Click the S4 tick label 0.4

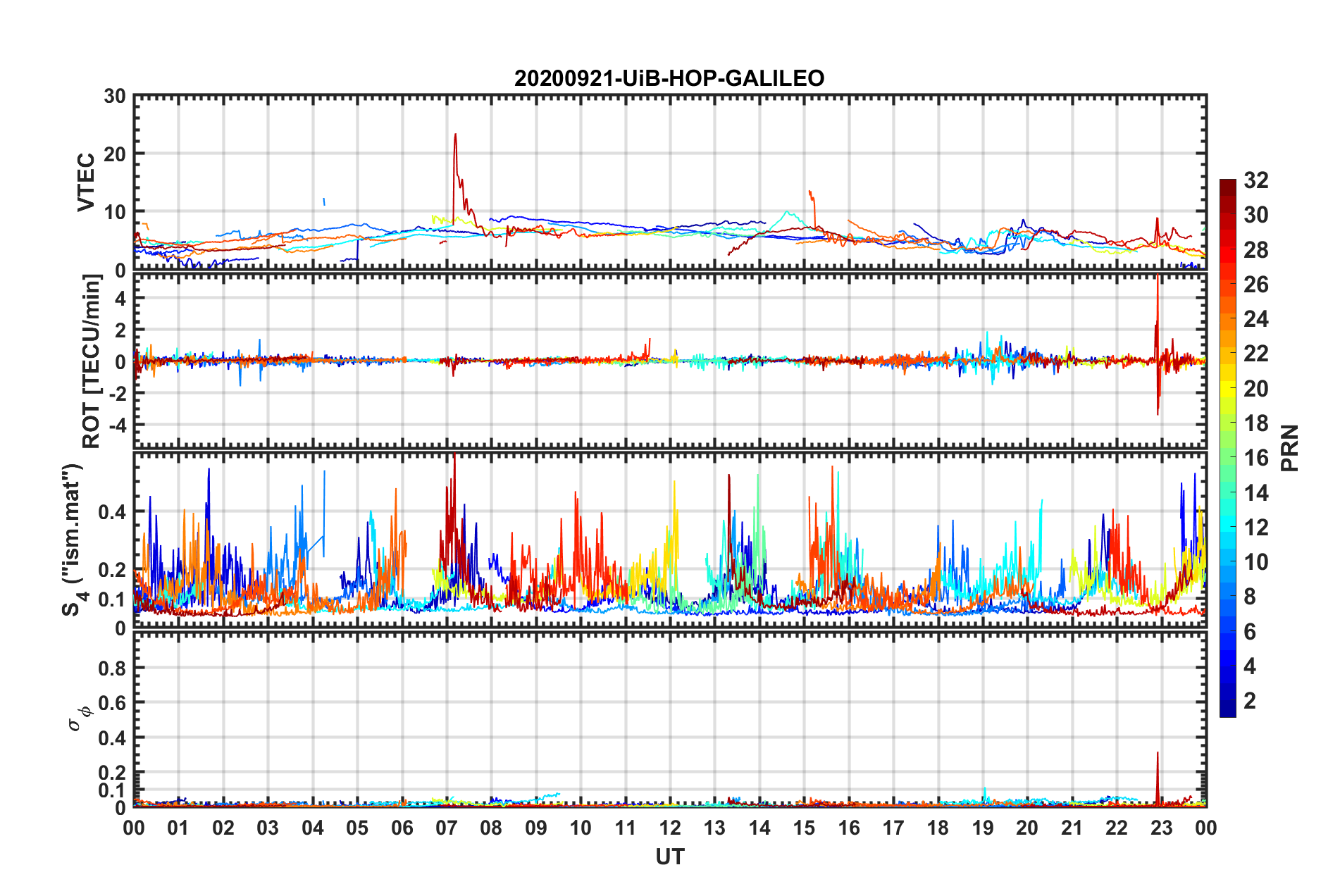112,512
